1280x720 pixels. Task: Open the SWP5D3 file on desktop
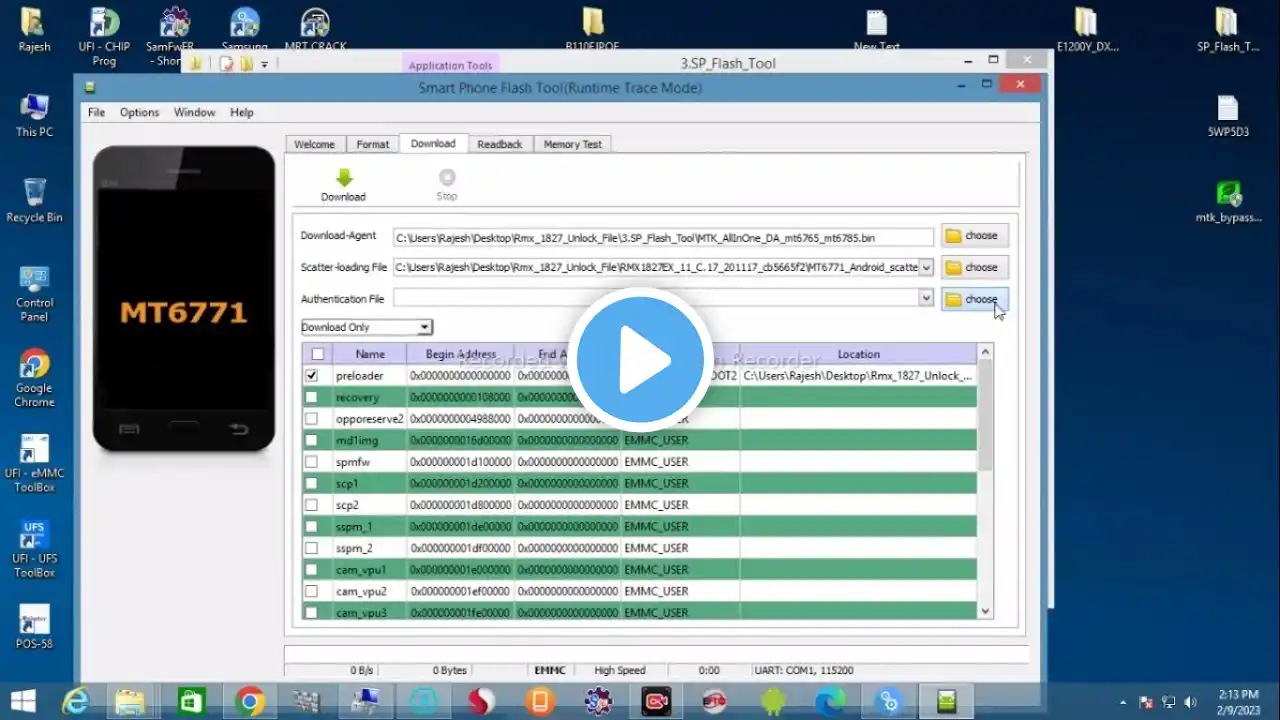(x=1228, y=115)
